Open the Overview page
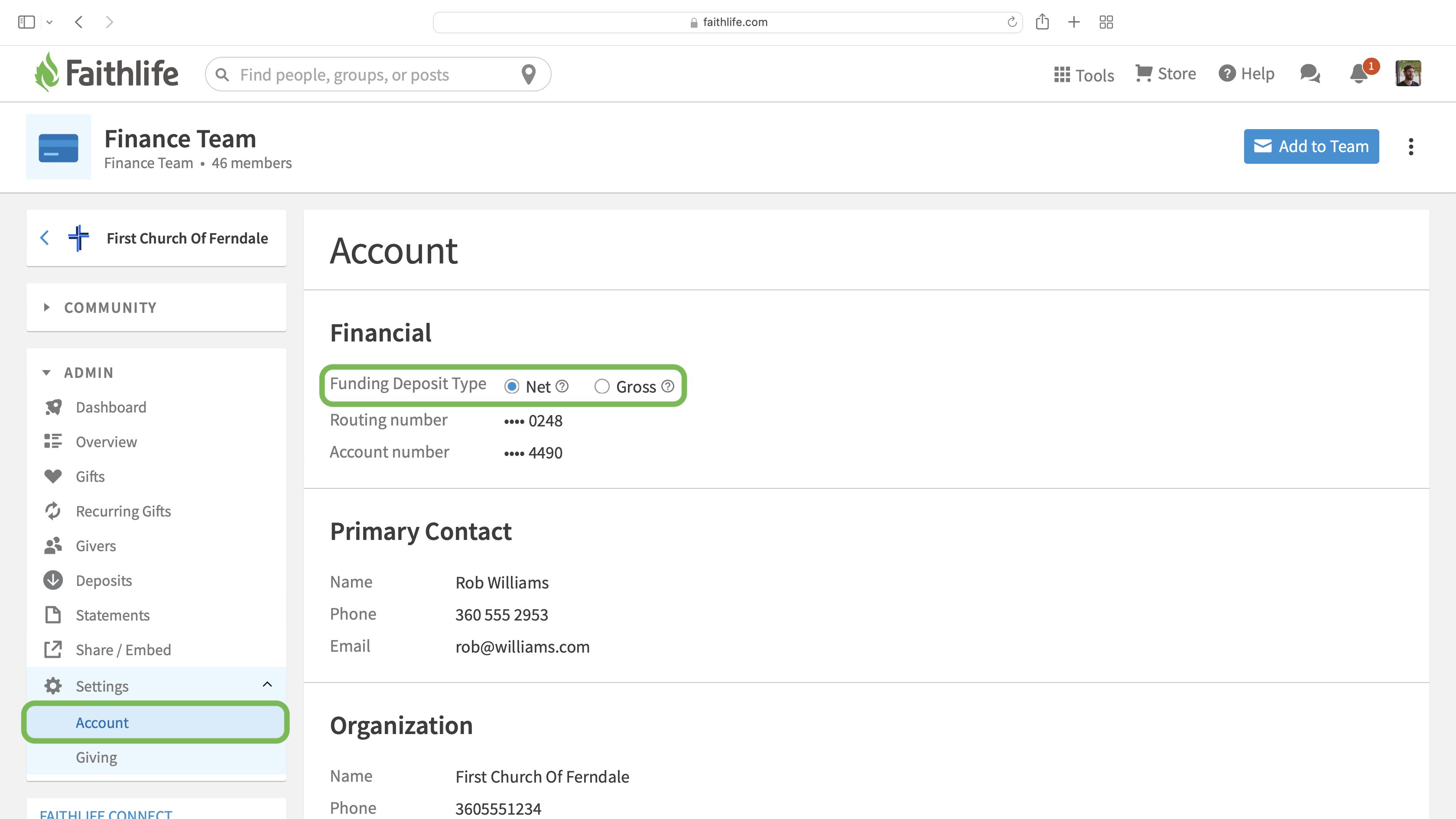The width and height of the screenshot is (1456, 819). [x=106, y=442]
